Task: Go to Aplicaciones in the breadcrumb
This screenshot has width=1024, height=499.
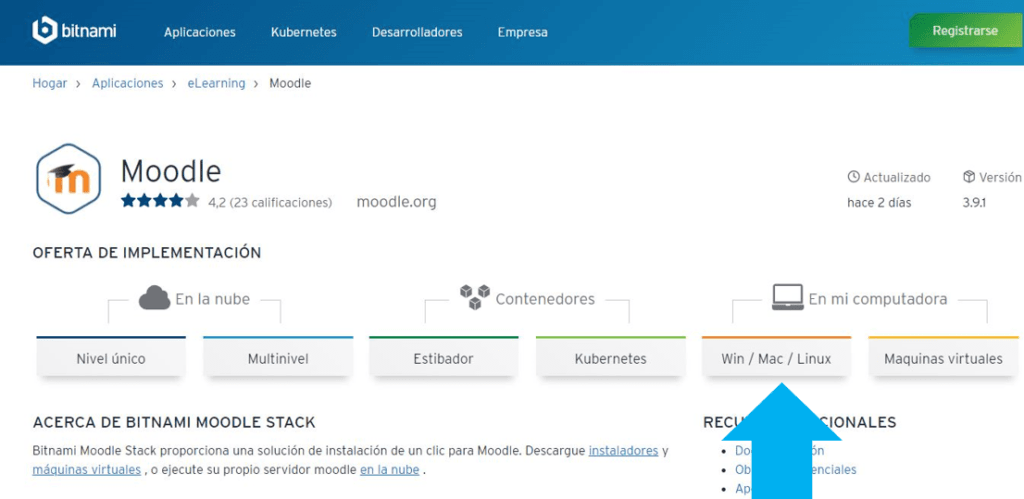Action: (127, 84)
